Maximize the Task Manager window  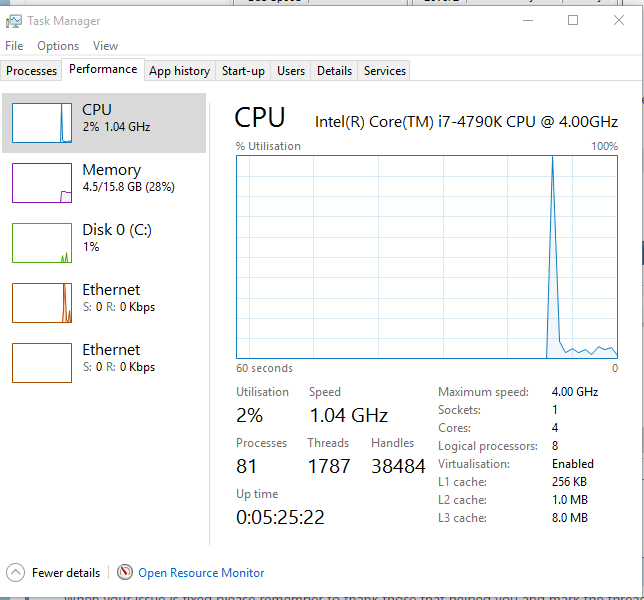573,20
